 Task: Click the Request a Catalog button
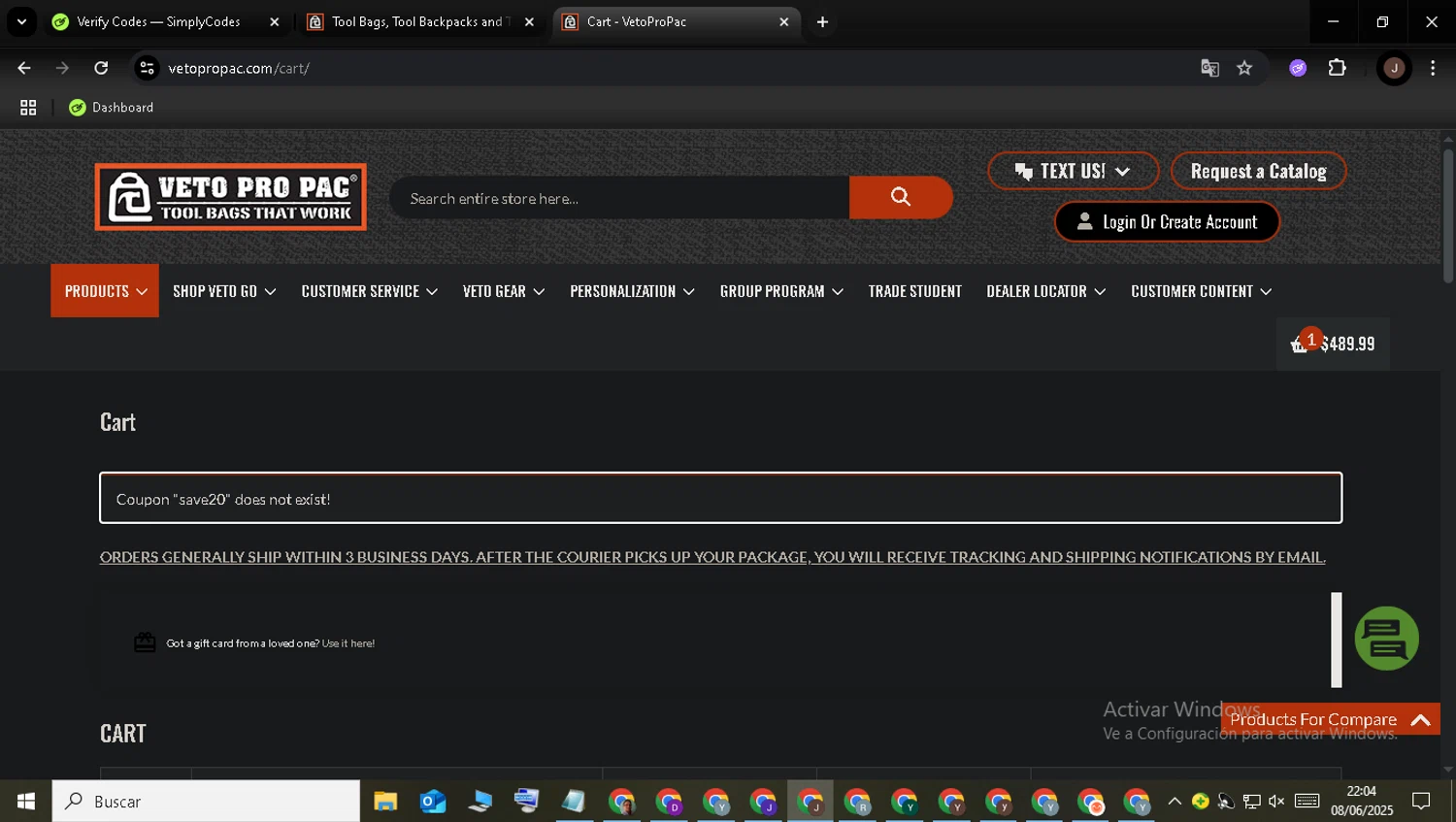tap(1258, 171)
